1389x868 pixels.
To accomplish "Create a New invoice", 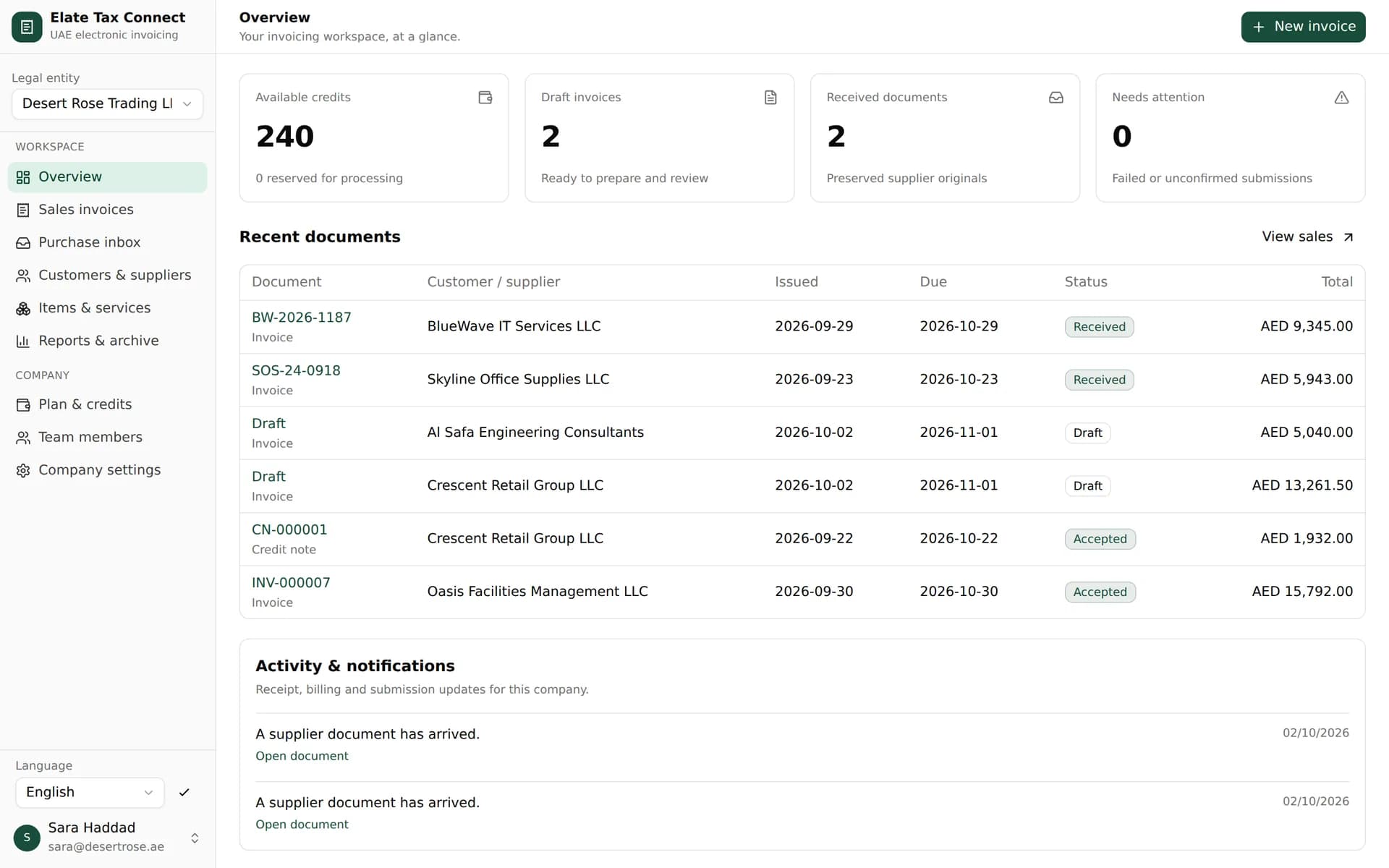I will click(x=1303, y=27).
